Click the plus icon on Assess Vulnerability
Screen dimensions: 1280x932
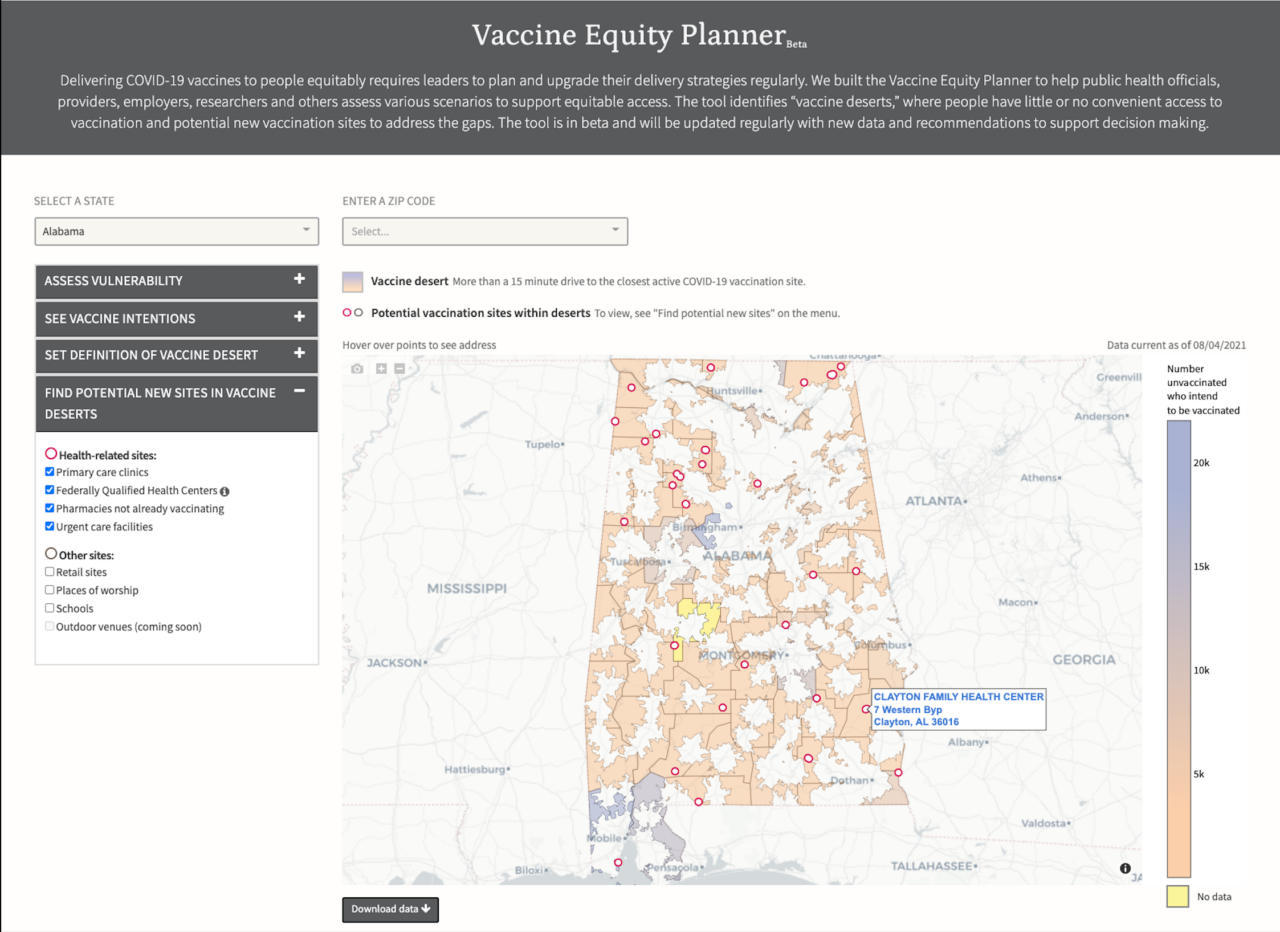(299, 279)
